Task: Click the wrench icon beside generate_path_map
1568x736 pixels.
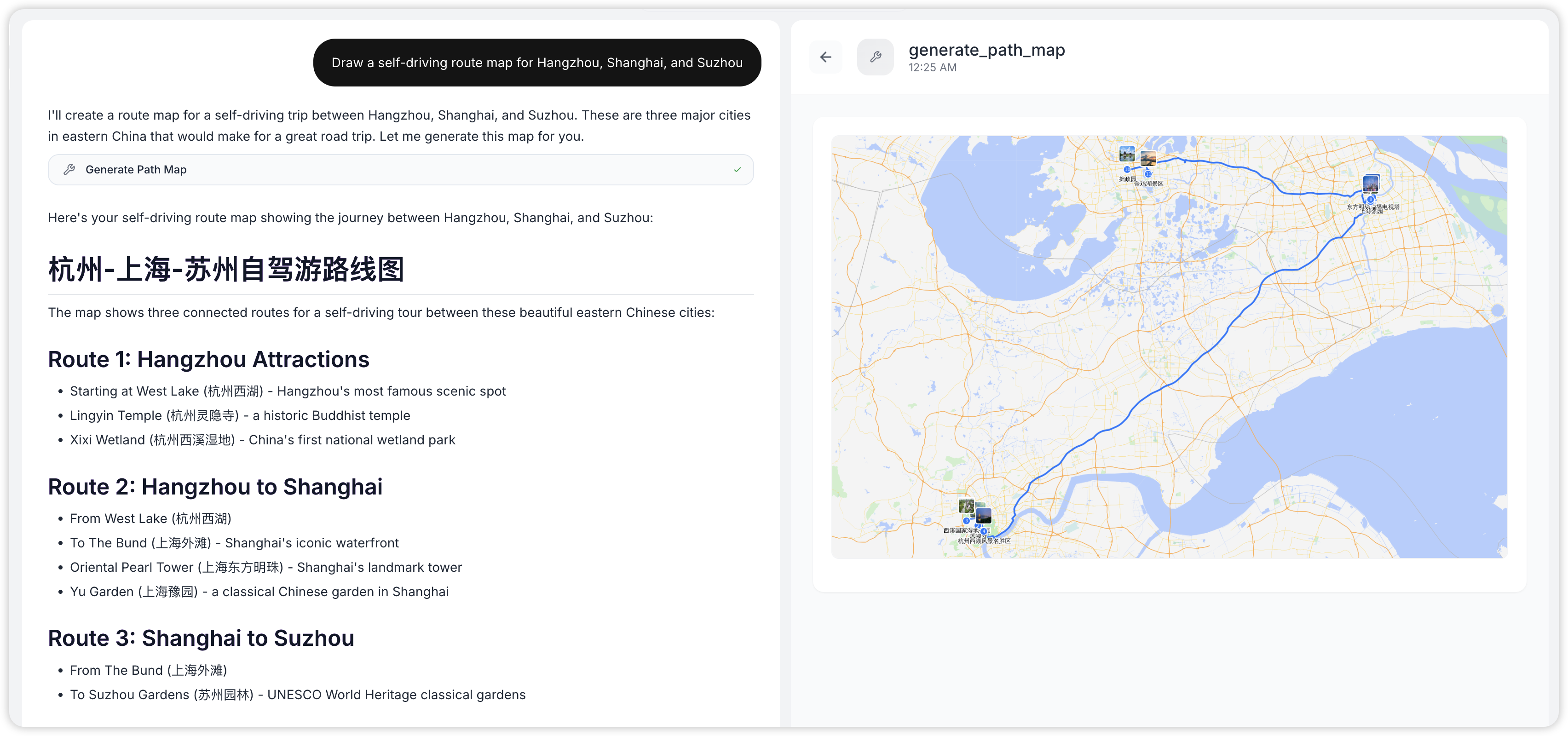Action: coord(875,57)
